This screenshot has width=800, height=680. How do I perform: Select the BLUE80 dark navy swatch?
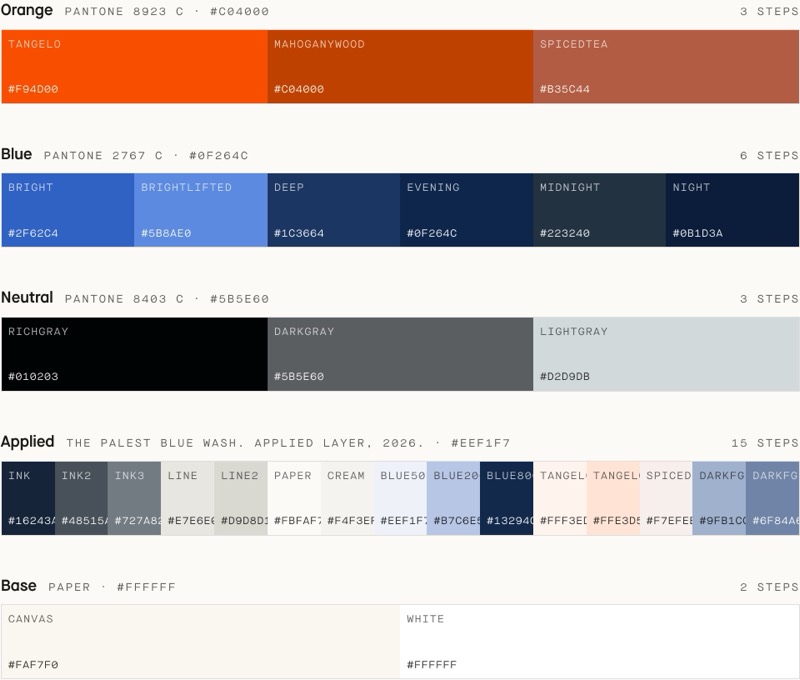pos(507,498)
